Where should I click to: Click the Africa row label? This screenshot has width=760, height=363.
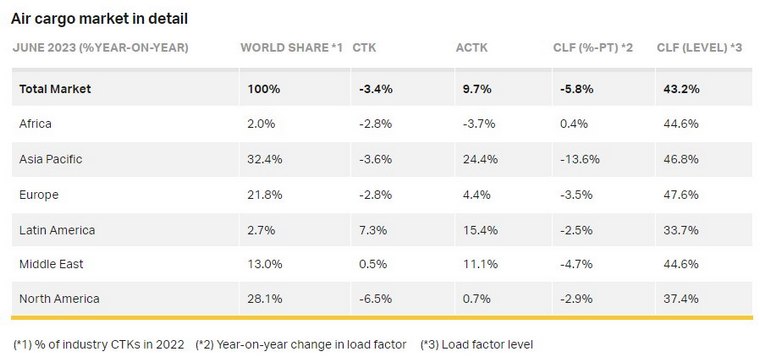pos(35,124)
